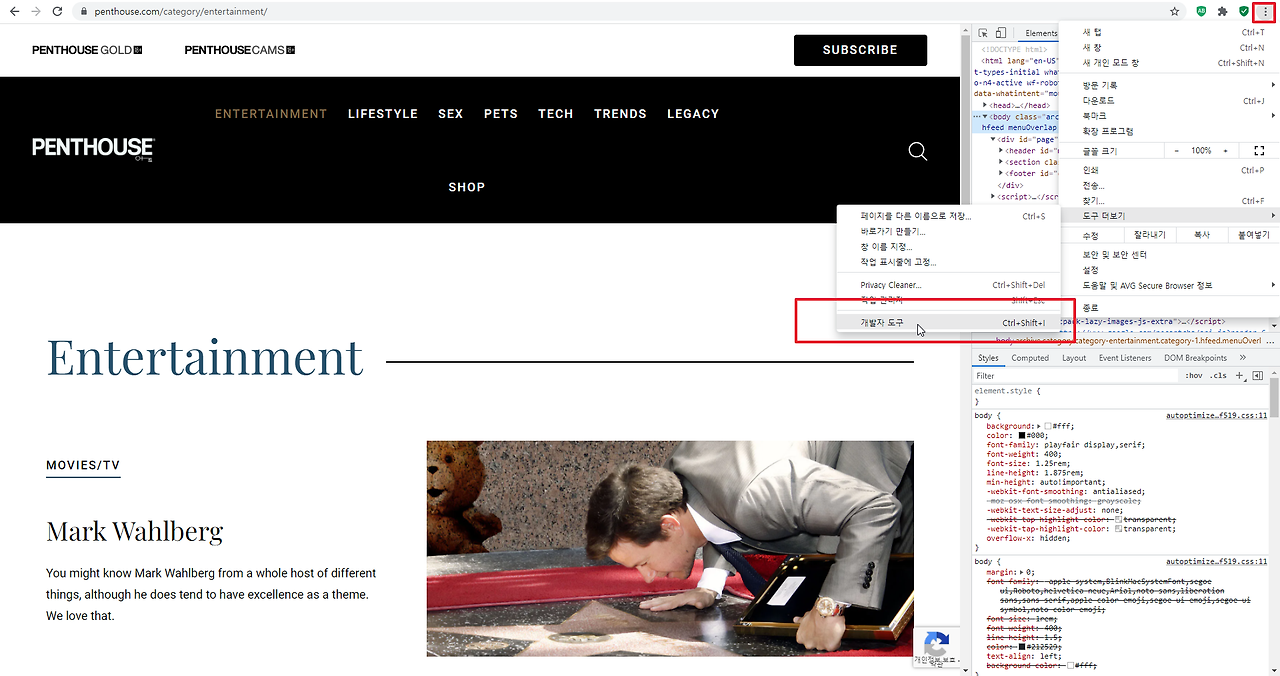Click the Styles Filter input field
This screenshot has height=676, width=1280.
point(1075,376)
